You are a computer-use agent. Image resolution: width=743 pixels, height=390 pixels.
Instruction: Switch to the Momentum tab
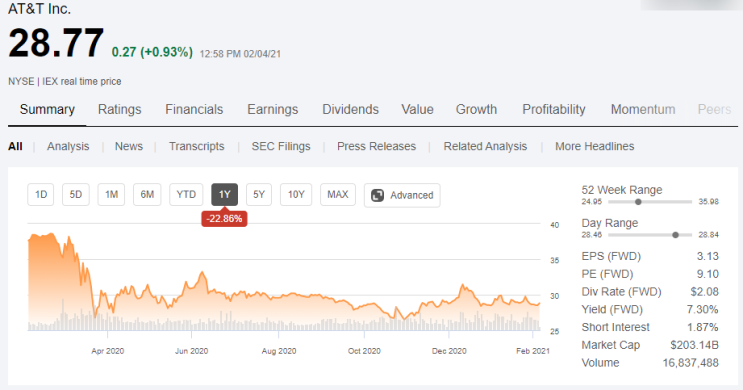[x=643, y=109]
